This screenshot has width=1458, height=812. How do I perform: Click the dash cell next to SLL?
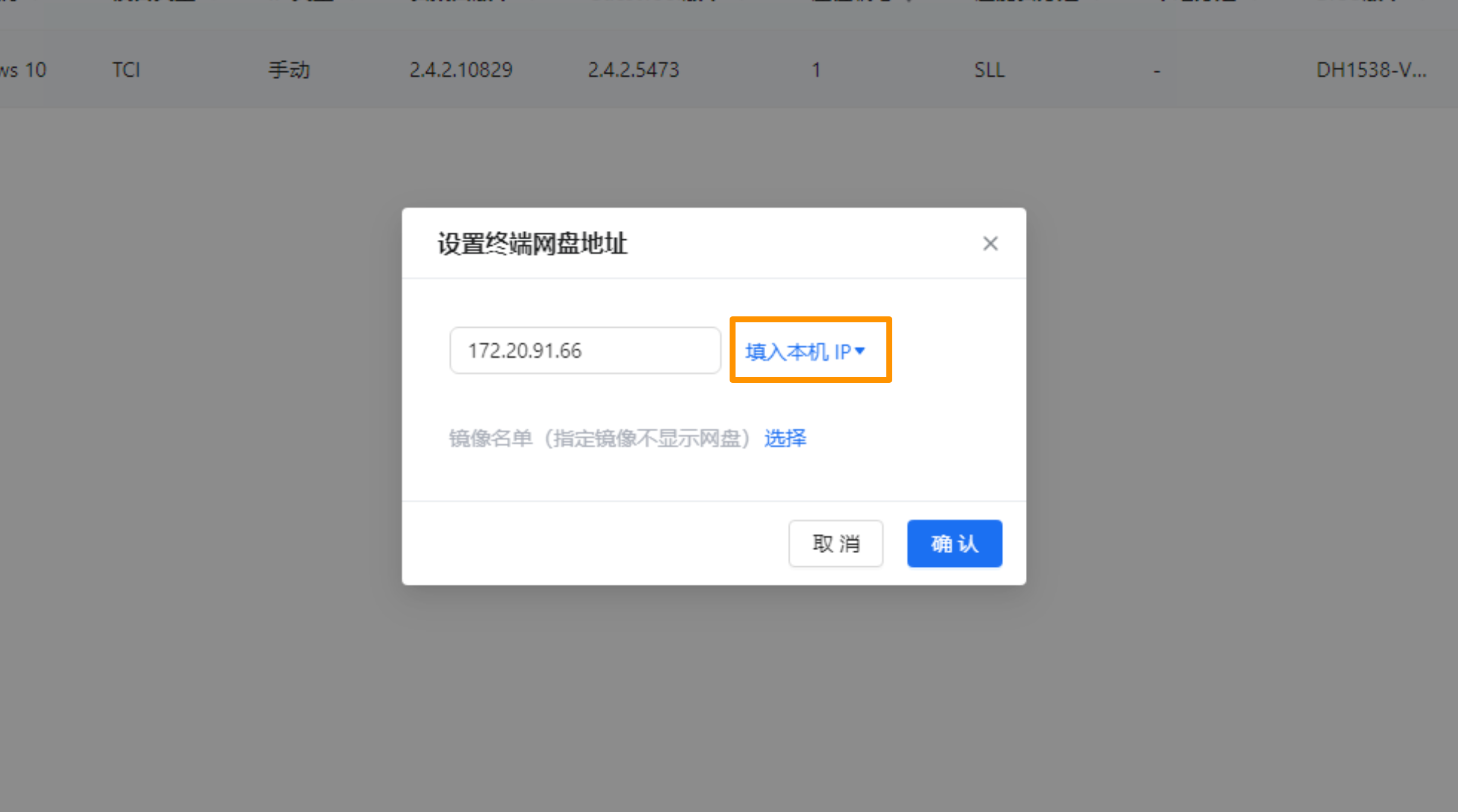pyautogui.click(x=1156, y=71)
